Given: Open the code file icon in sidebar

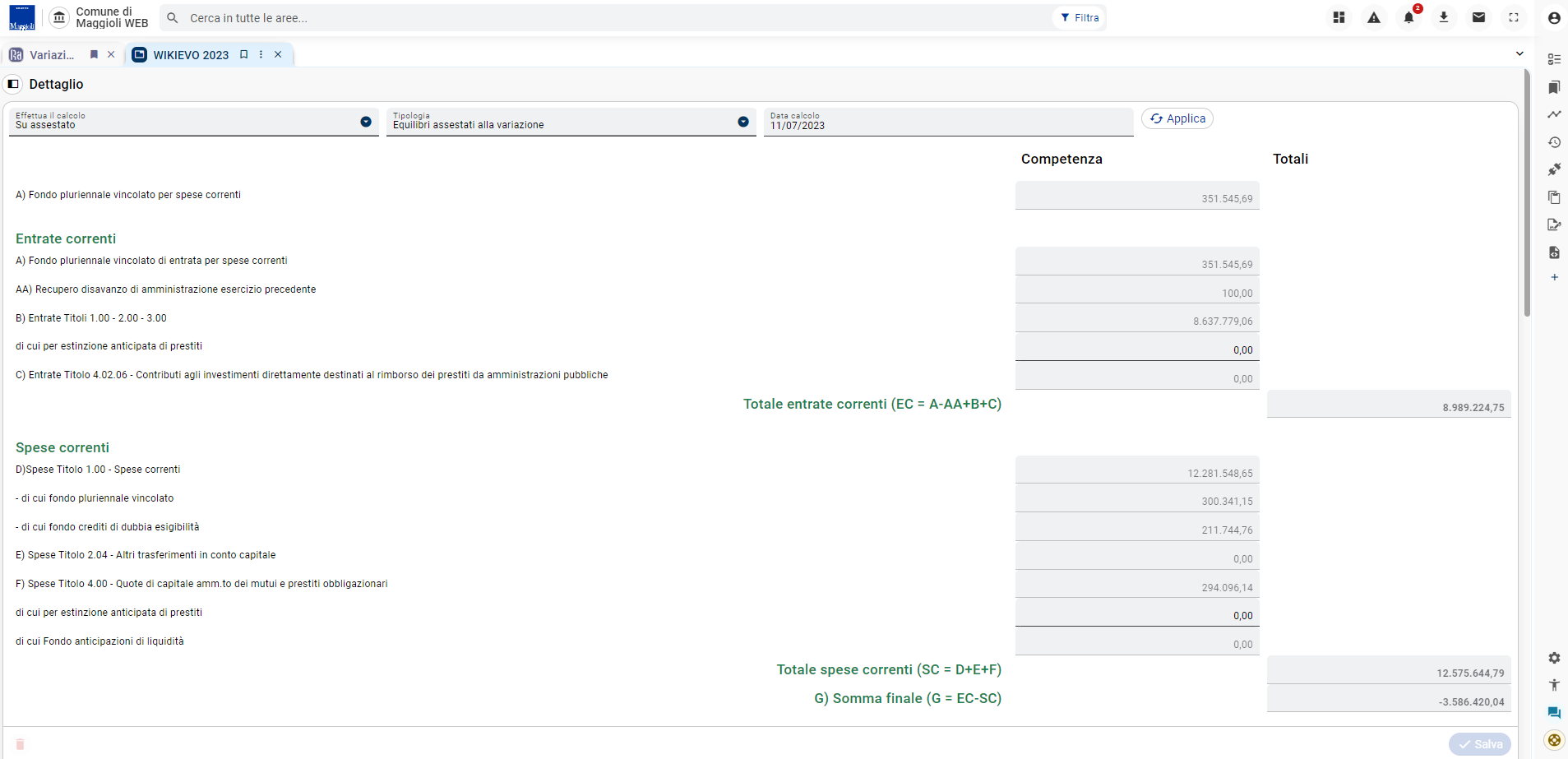Looking at the screenshot, I should (x=1554, y=252).
